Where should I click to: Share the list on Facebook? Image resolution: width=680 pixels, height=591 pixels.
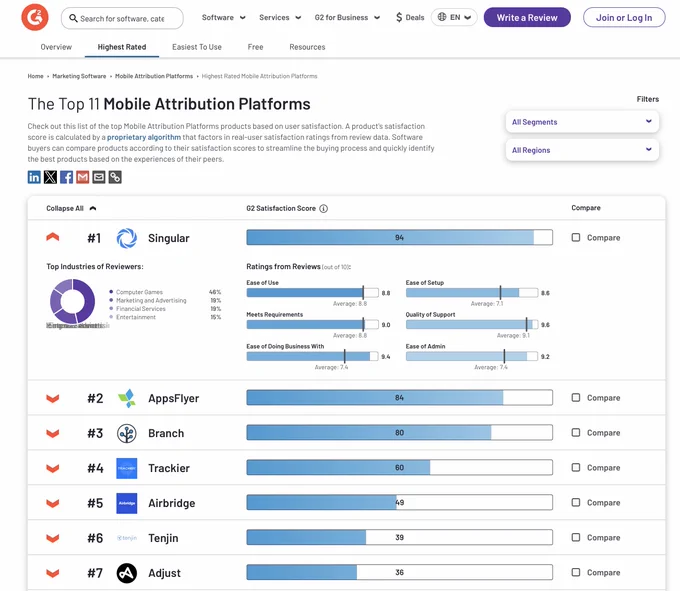[66, 177]
